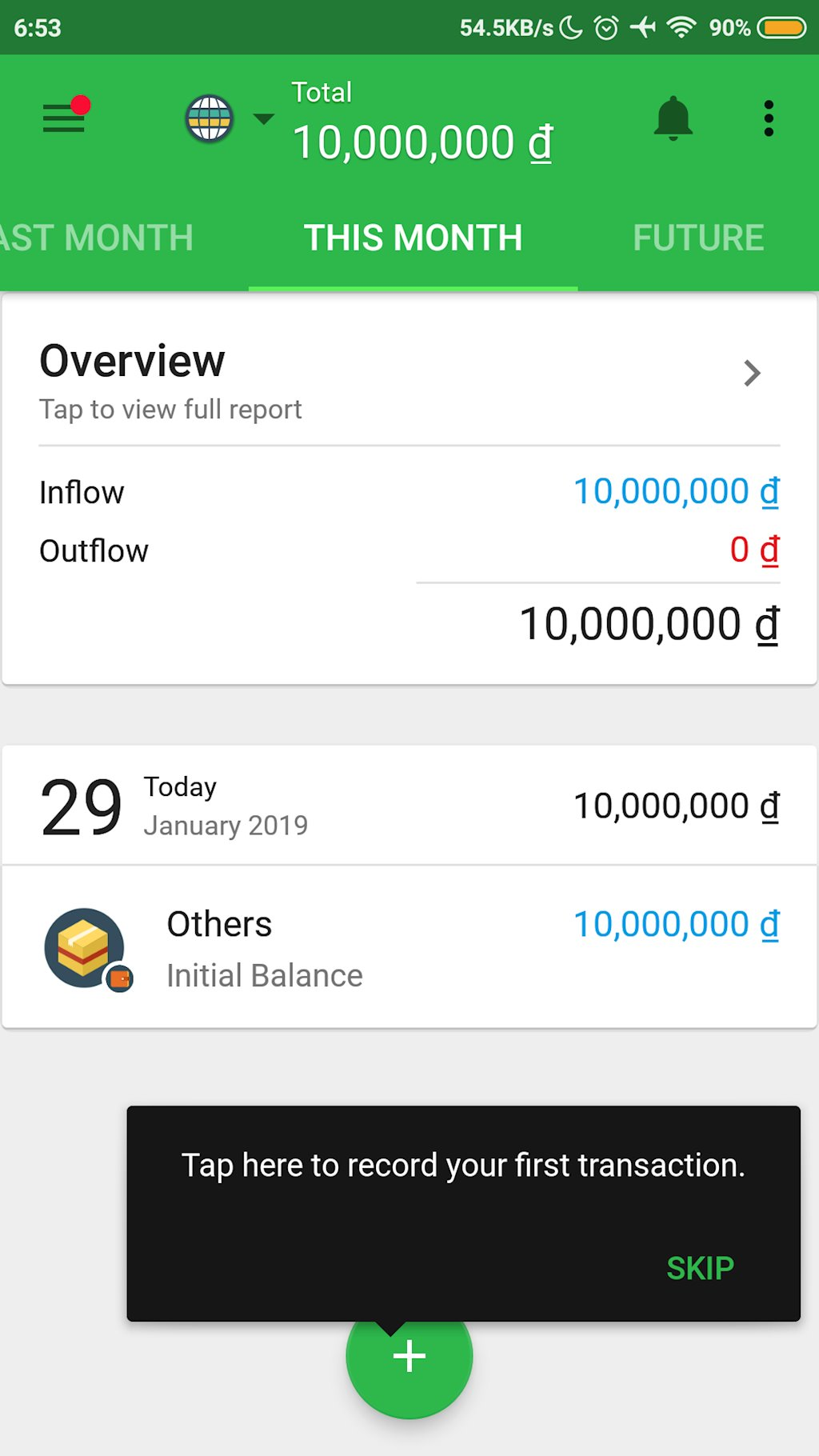Image resolution: width=819 pixels, height=1456 pixels.
Task: Tap the battery indicator in status bar
Action: [x=781, y=28]
